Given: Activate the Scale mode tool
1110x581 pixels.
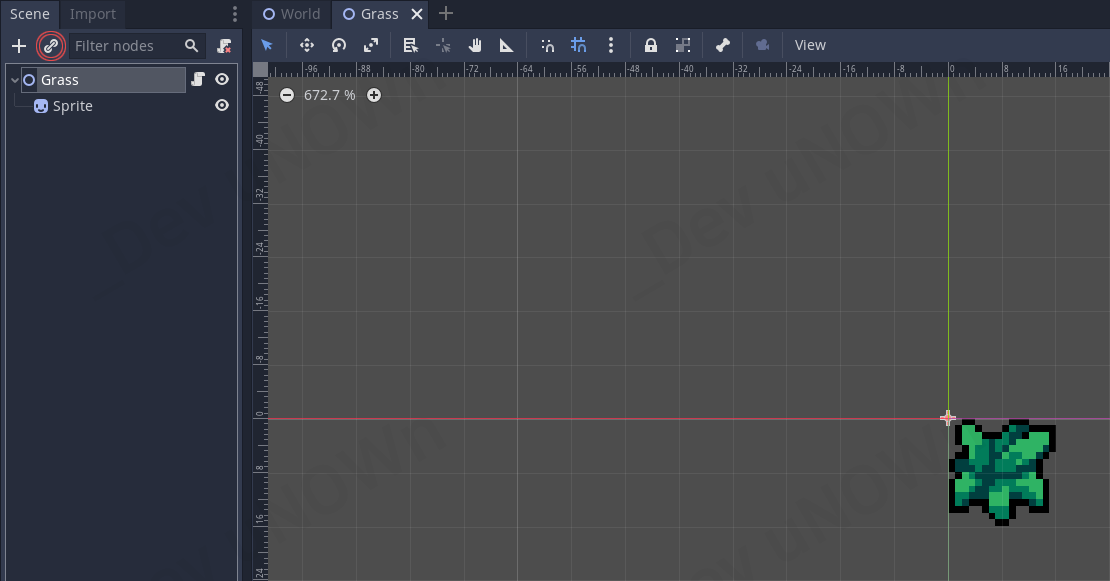Looking at the screenshot, I should (371, 45).
